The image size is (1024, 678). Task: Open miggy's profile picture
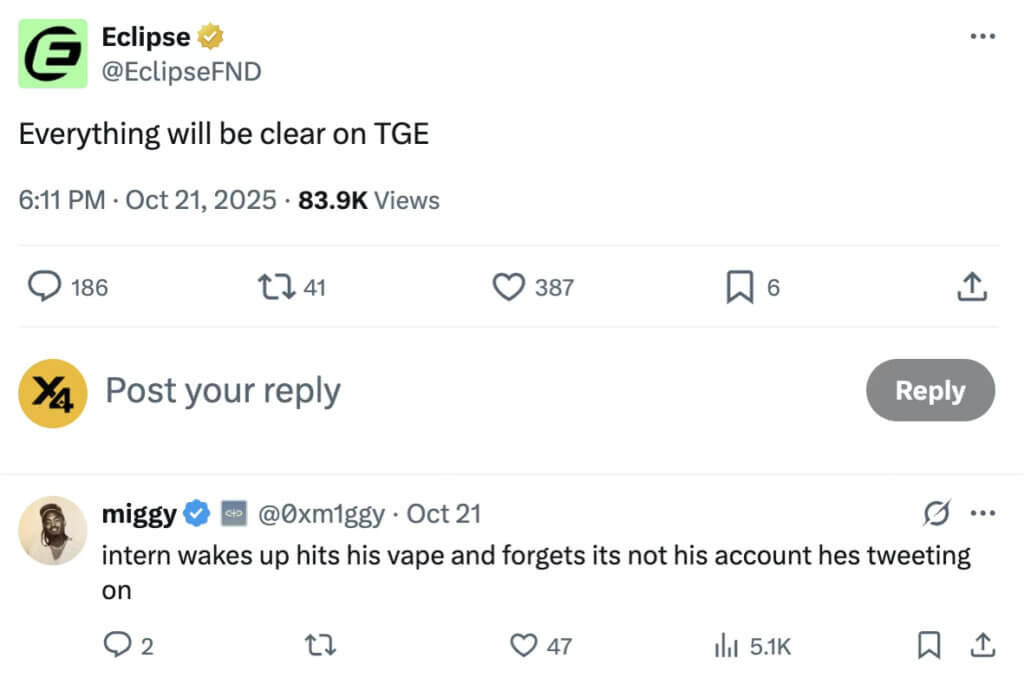(x=53, y=529)
